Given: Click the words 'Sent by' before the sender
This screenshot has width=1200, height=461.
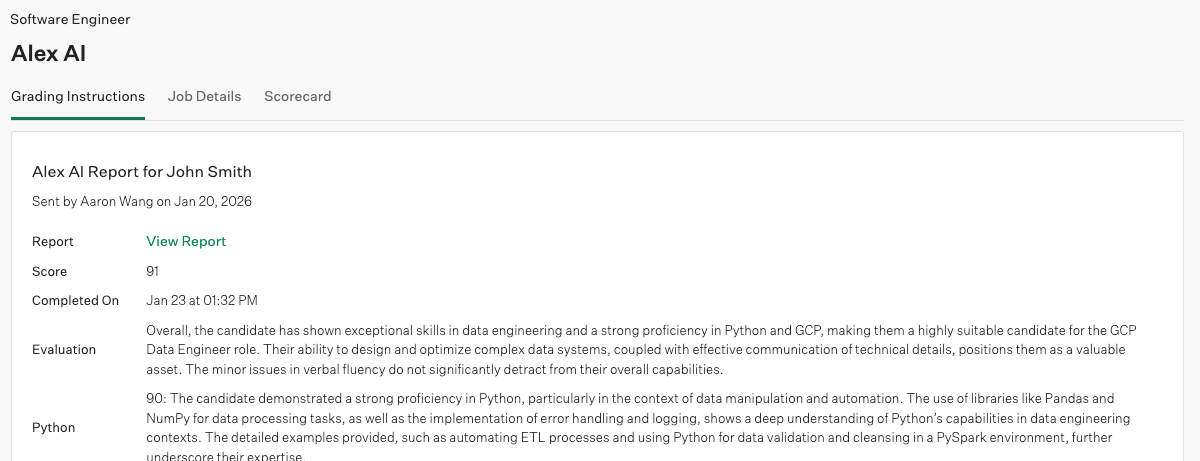Looking at the screenshot, I should [54, 201].
